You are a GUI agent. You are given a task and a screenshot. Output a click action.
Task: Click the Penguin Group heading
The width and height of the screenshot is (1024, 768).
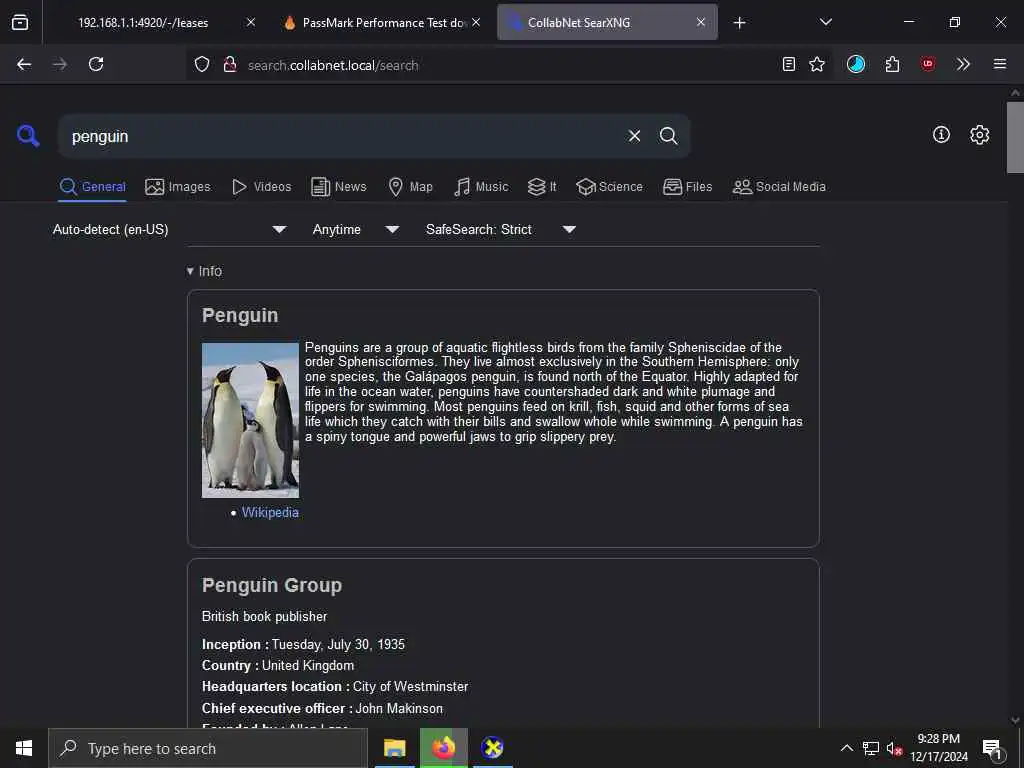point(272,585)
